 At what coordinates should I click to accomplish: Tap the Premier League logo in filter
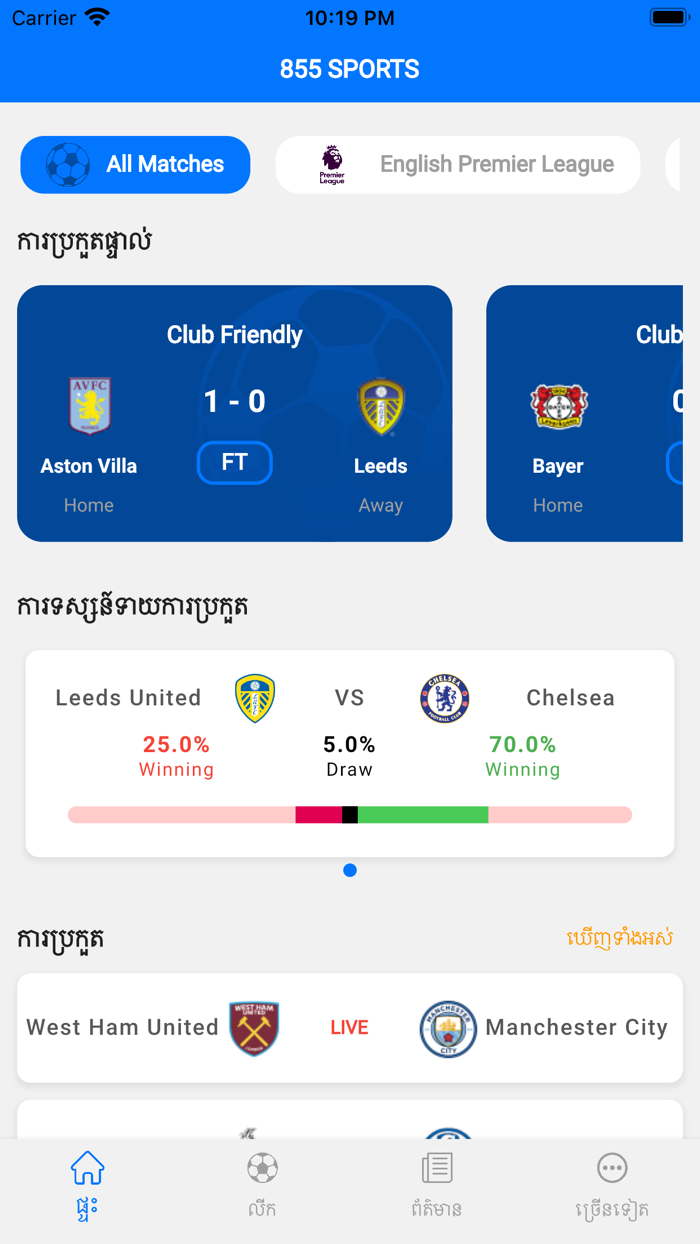pos(332,164)
